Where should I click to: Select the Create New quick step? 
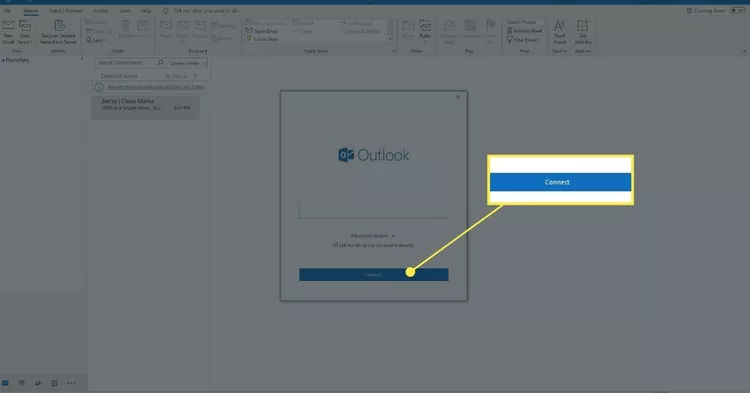pyautogui.click(x=262, y=39)
